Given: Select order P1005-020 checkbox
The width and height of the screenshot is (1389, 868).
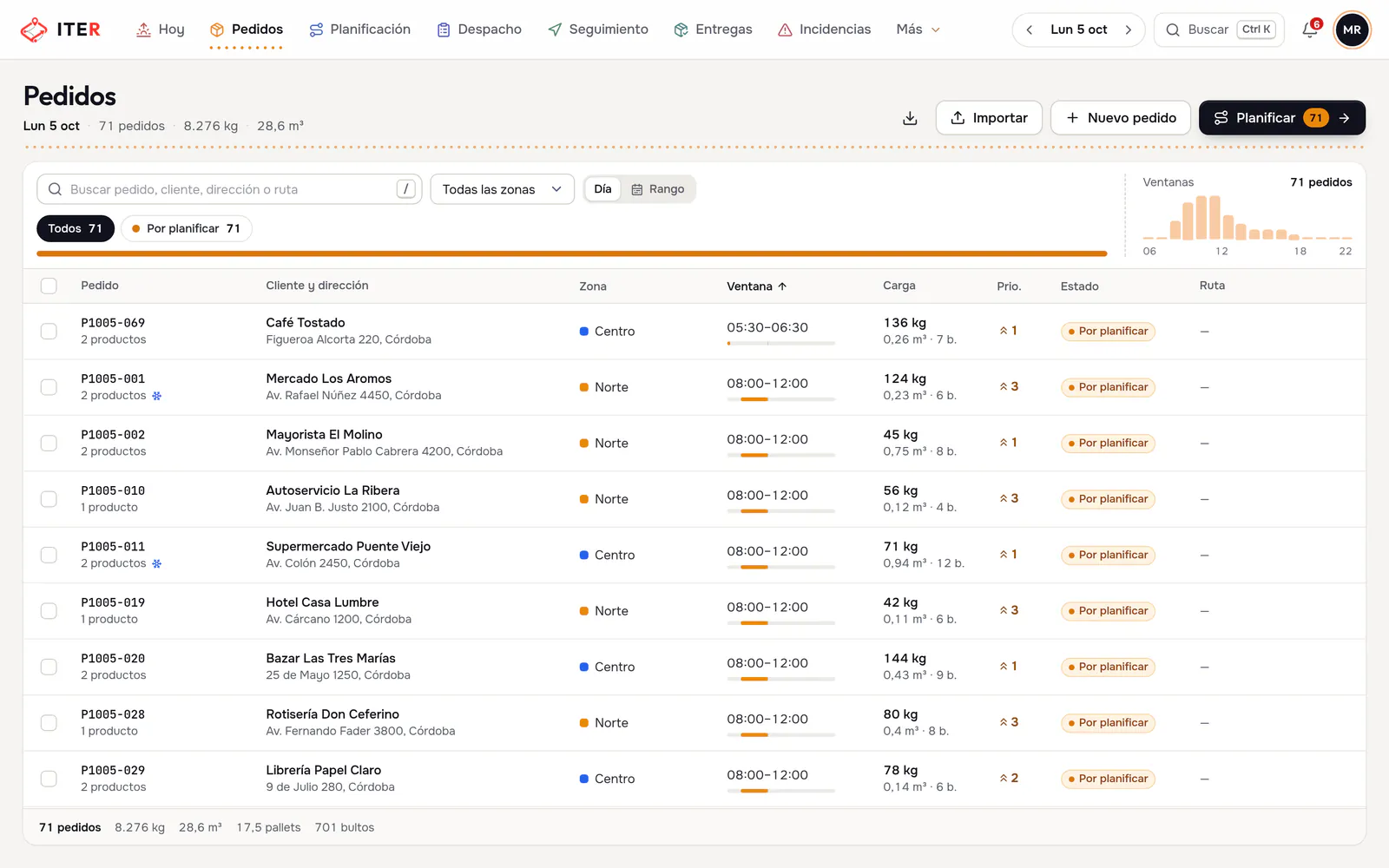Looking at the screenshot, I should (49, 667).
